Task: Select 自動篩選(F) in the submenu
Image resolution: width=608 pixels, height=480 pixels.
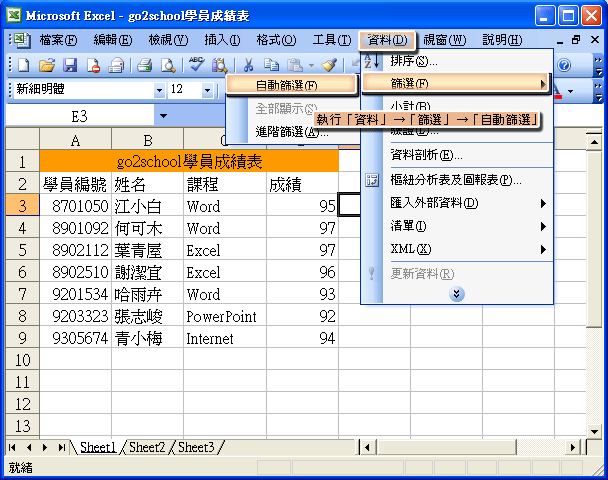Action: [x=287, y=85]
